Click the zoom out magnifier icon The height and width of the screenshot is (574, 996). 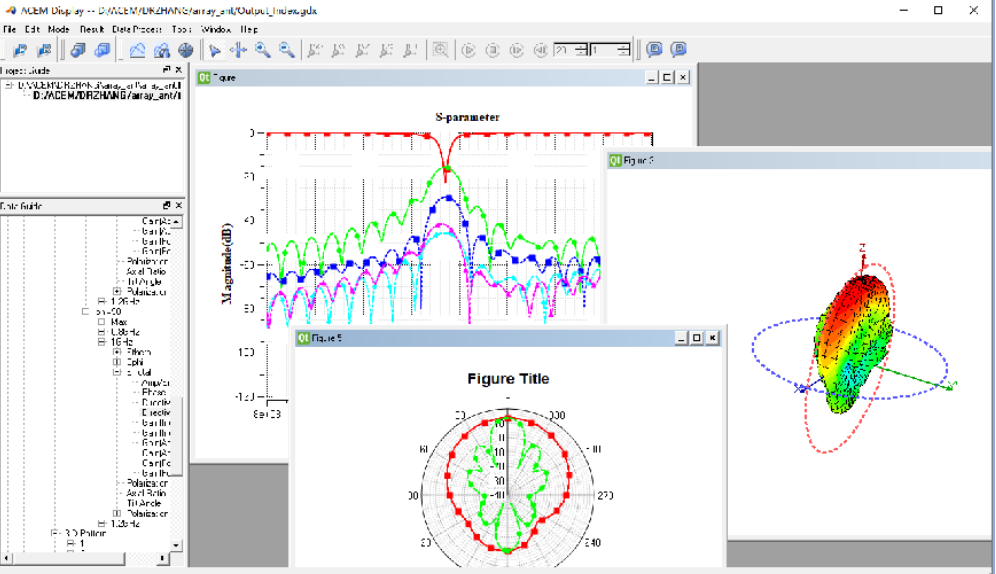pos(286,50)
